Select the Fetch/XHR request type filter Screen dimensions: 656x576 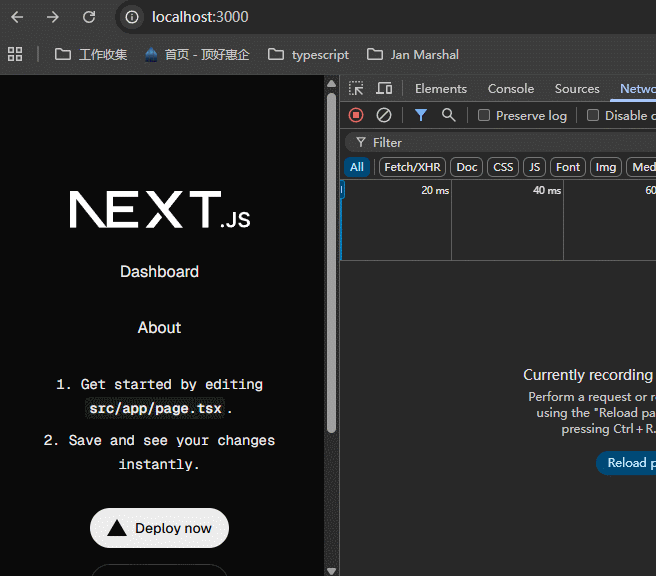click(x=412, y=167)
